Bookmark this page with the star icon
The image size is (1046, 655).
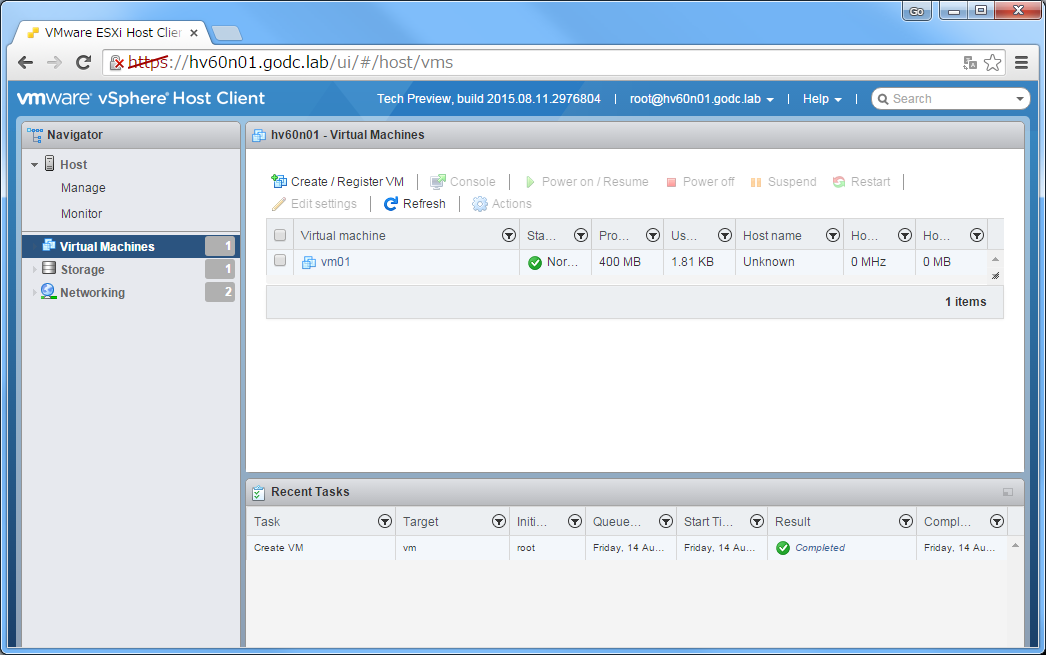993,63
